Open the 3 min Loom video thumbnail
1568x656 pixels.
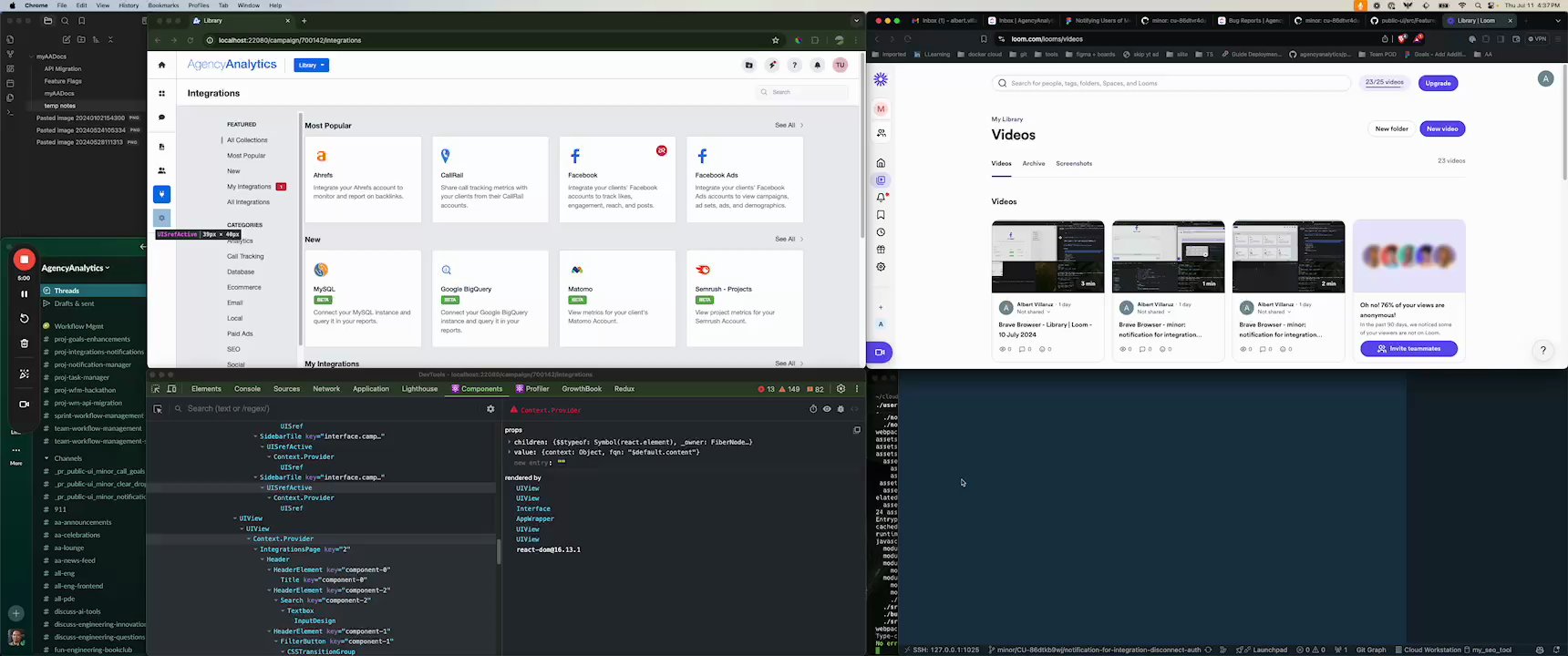click(1047, 256)
